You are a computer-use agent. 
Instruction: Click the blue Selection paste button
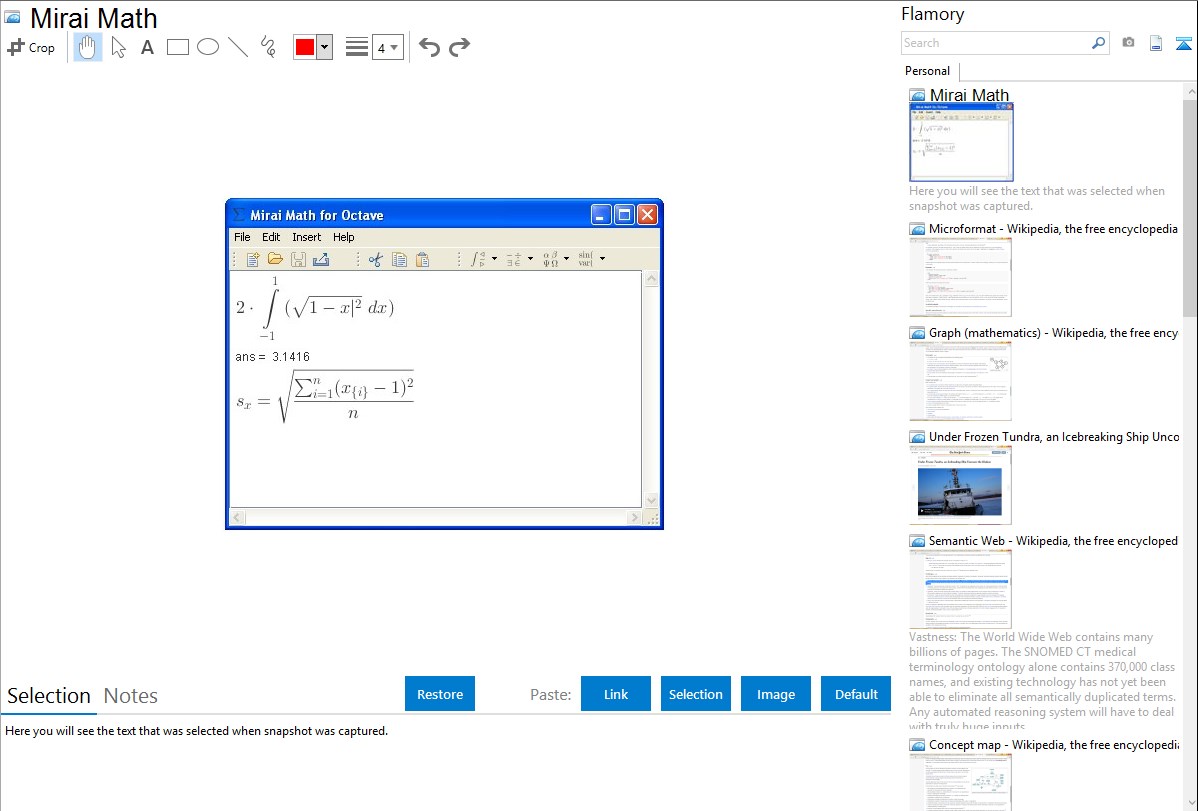(x=695, y=694)
